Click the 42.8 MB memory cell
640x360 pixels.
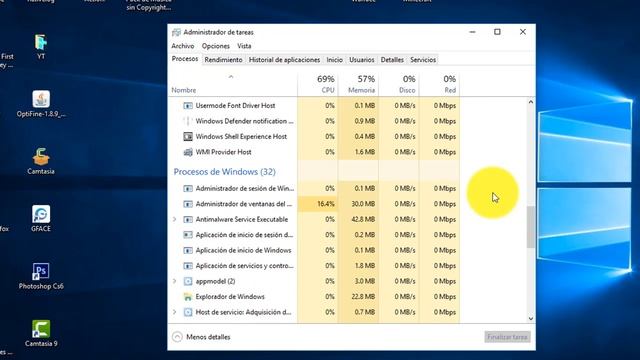coord(358,220)
